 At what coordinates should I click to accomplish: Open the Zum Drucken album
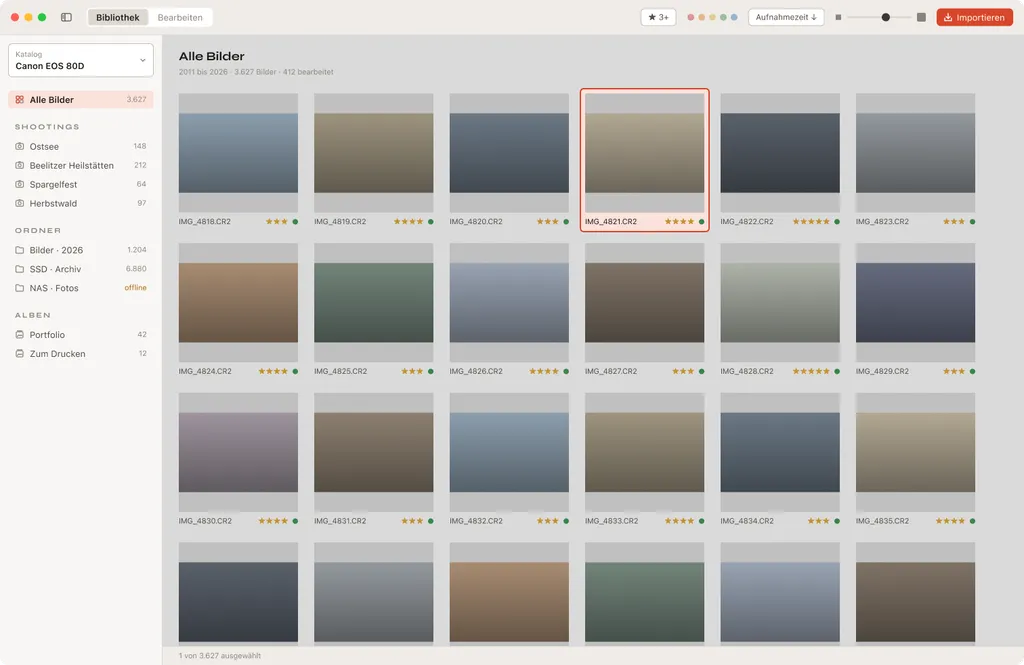(81, 353)
